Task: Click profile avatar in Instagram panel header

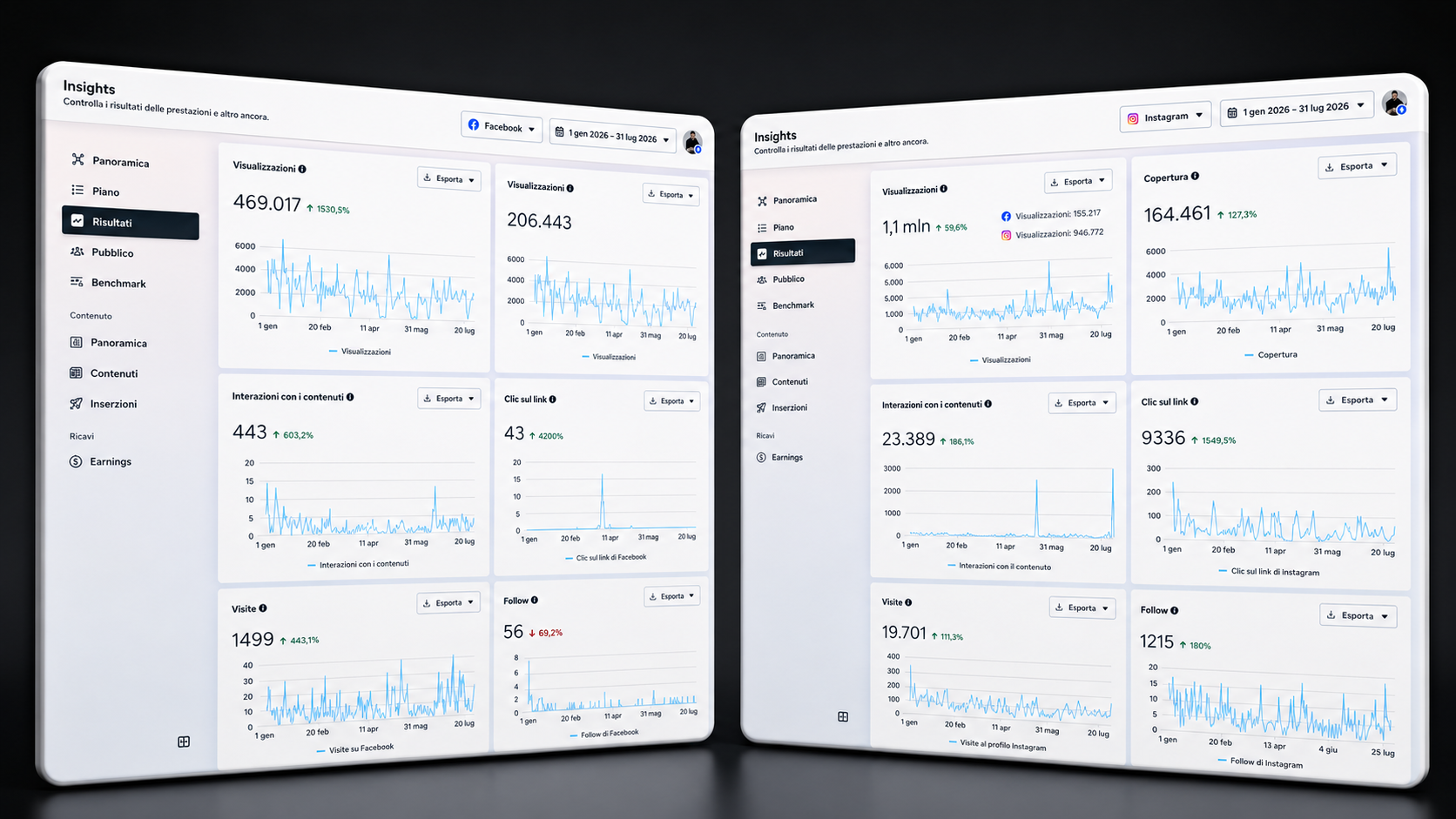Action: [x=1394, y=103]
